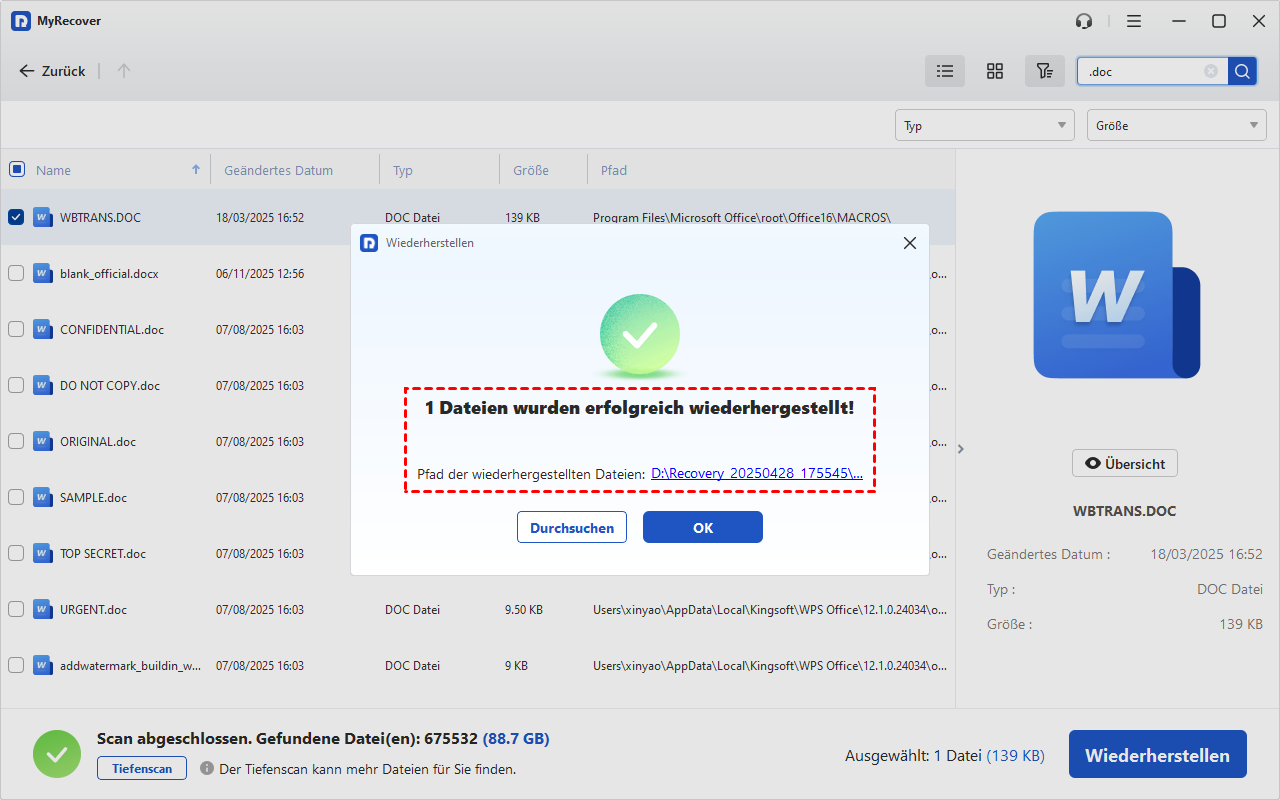
Task: Sort by Geändertes Datum column
Action: (279, 170)
